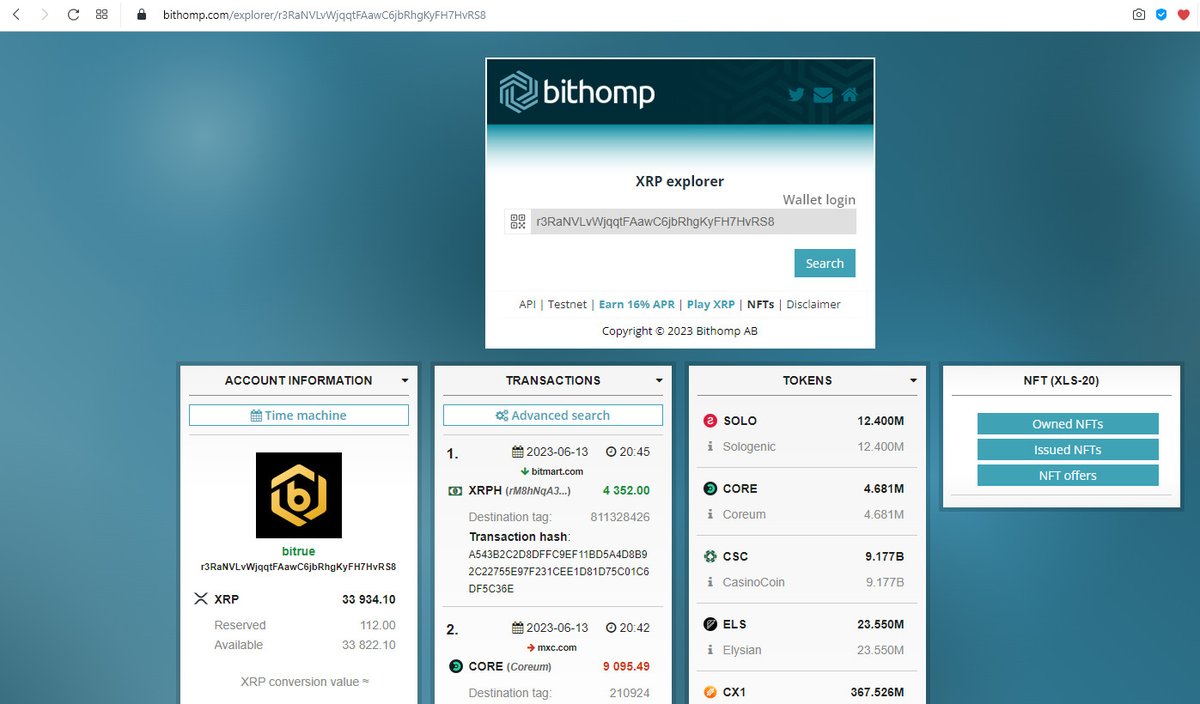Viewport: 1200px width, 704px height.
Task: Click the account address under bitrue name
Action: pos(299,567)
